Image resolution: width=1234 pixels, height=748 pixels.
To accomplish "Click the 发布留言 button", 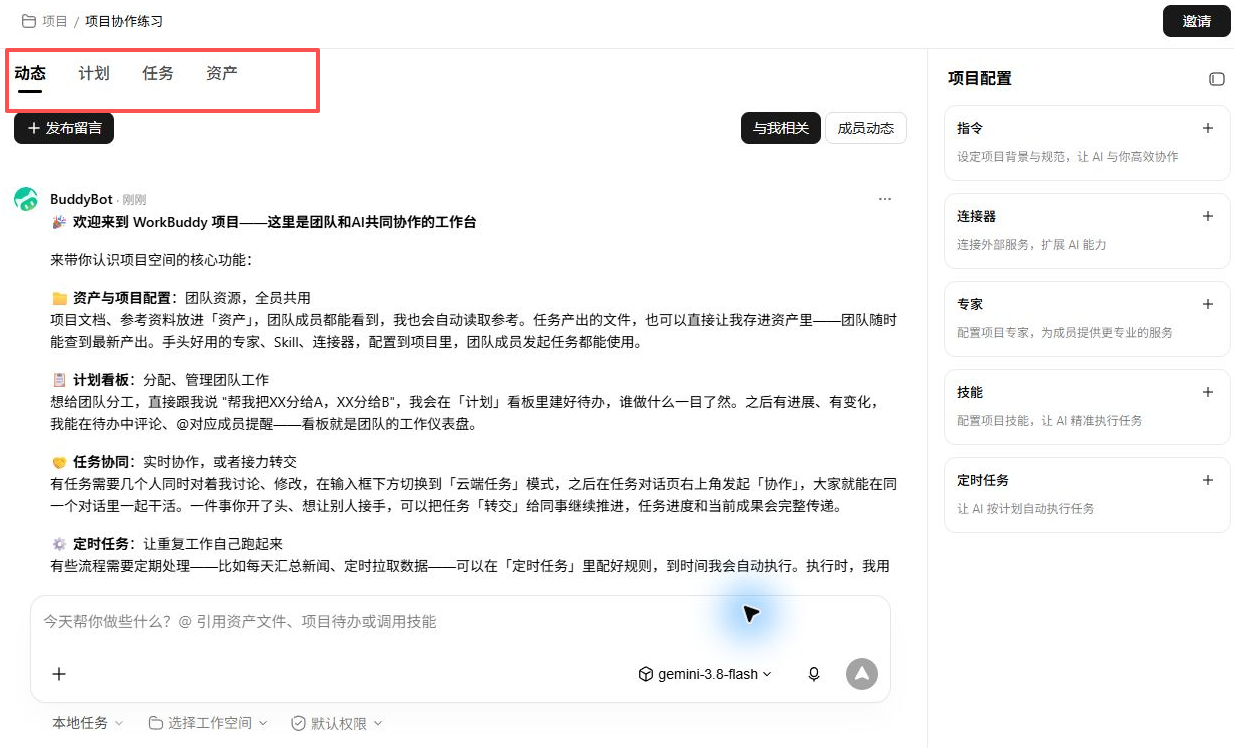I will (64, 128).
